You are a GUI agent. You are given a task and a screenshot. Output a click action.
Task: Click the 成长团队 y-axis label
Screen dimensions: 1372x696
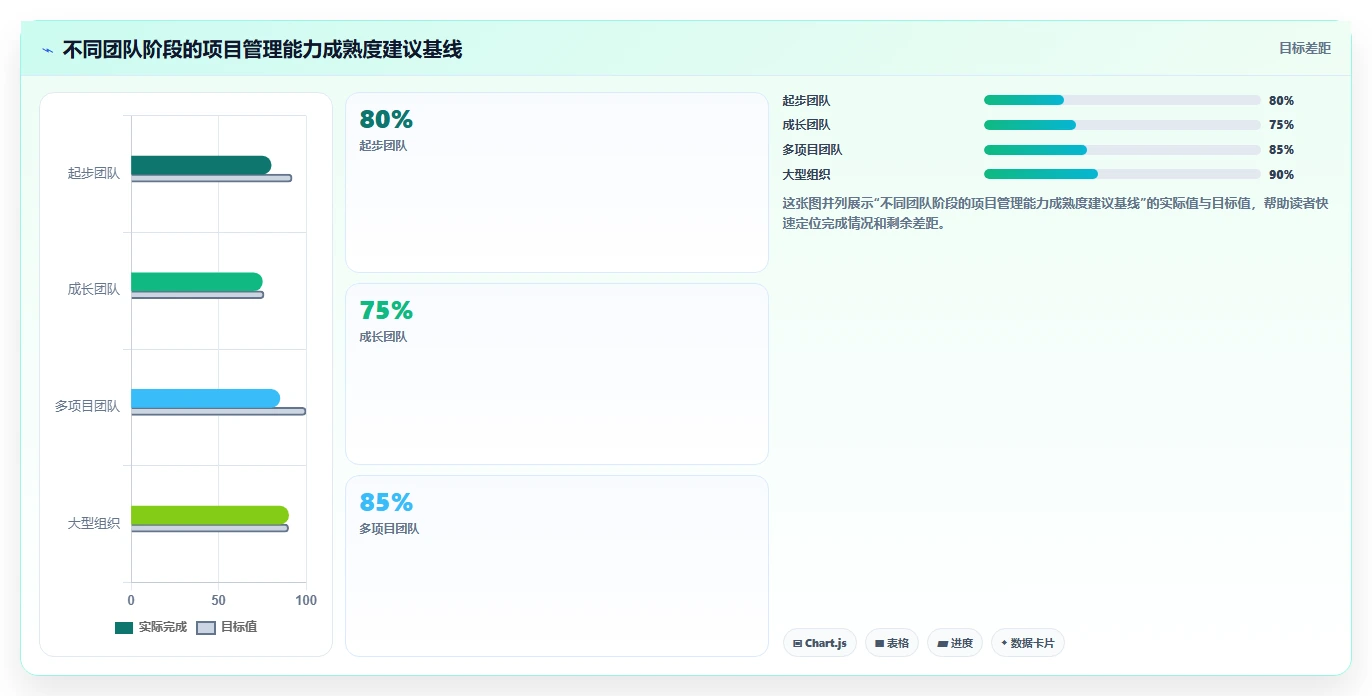[x=94, y=290]
